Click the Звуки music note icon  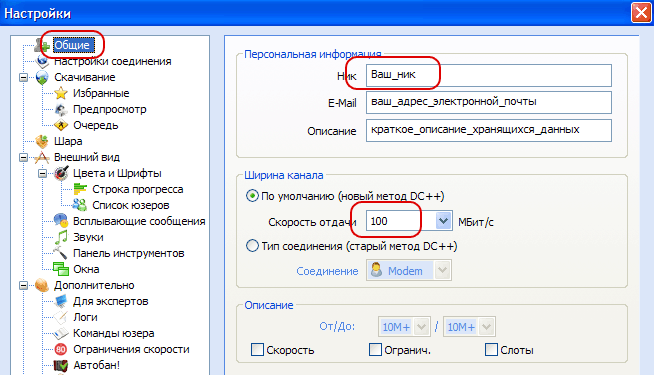point(61,237)
